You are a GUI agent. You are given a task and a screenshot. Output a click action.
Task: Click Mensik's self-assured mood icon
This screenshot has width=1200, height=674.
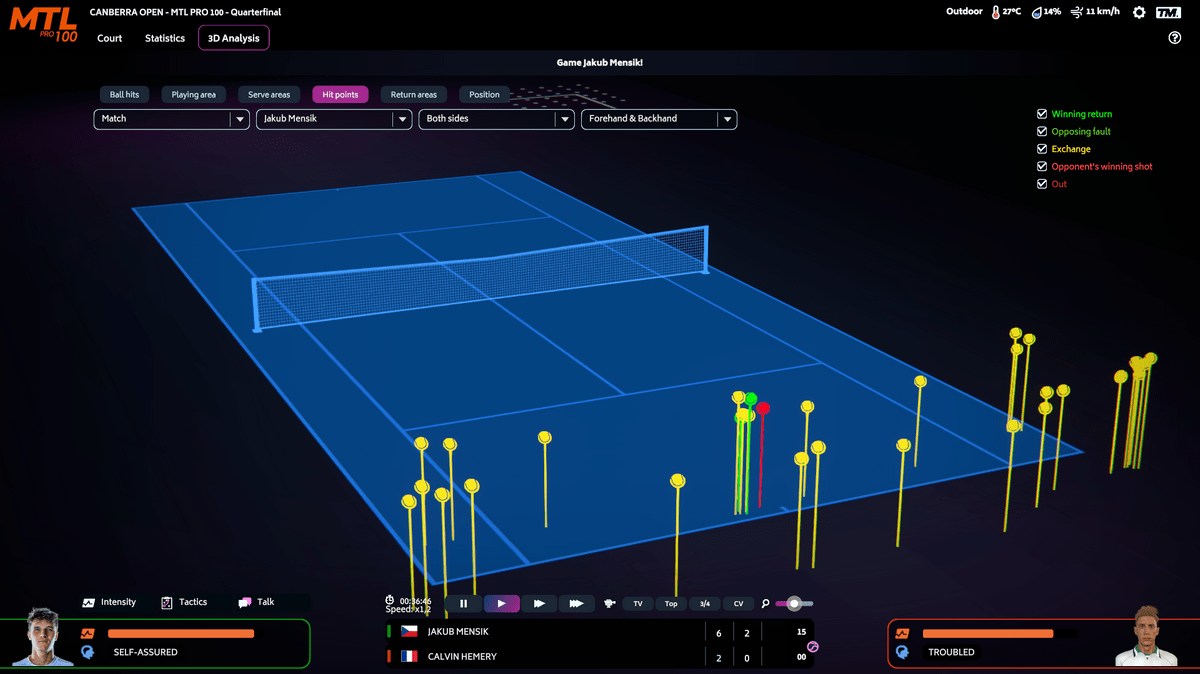(x=88, y=651)
